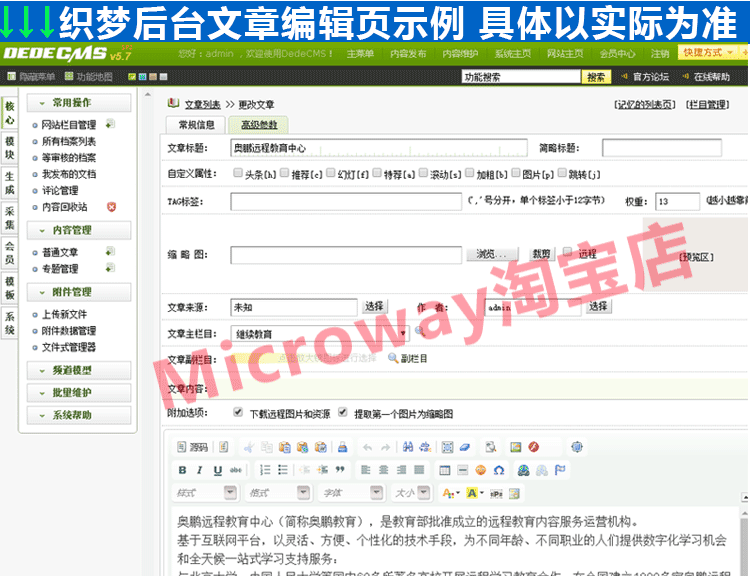Uncheck 提取第一个图片为缩略图 option
The width and height of the screenshot is (750, 576).
click(x=342, y=412)
